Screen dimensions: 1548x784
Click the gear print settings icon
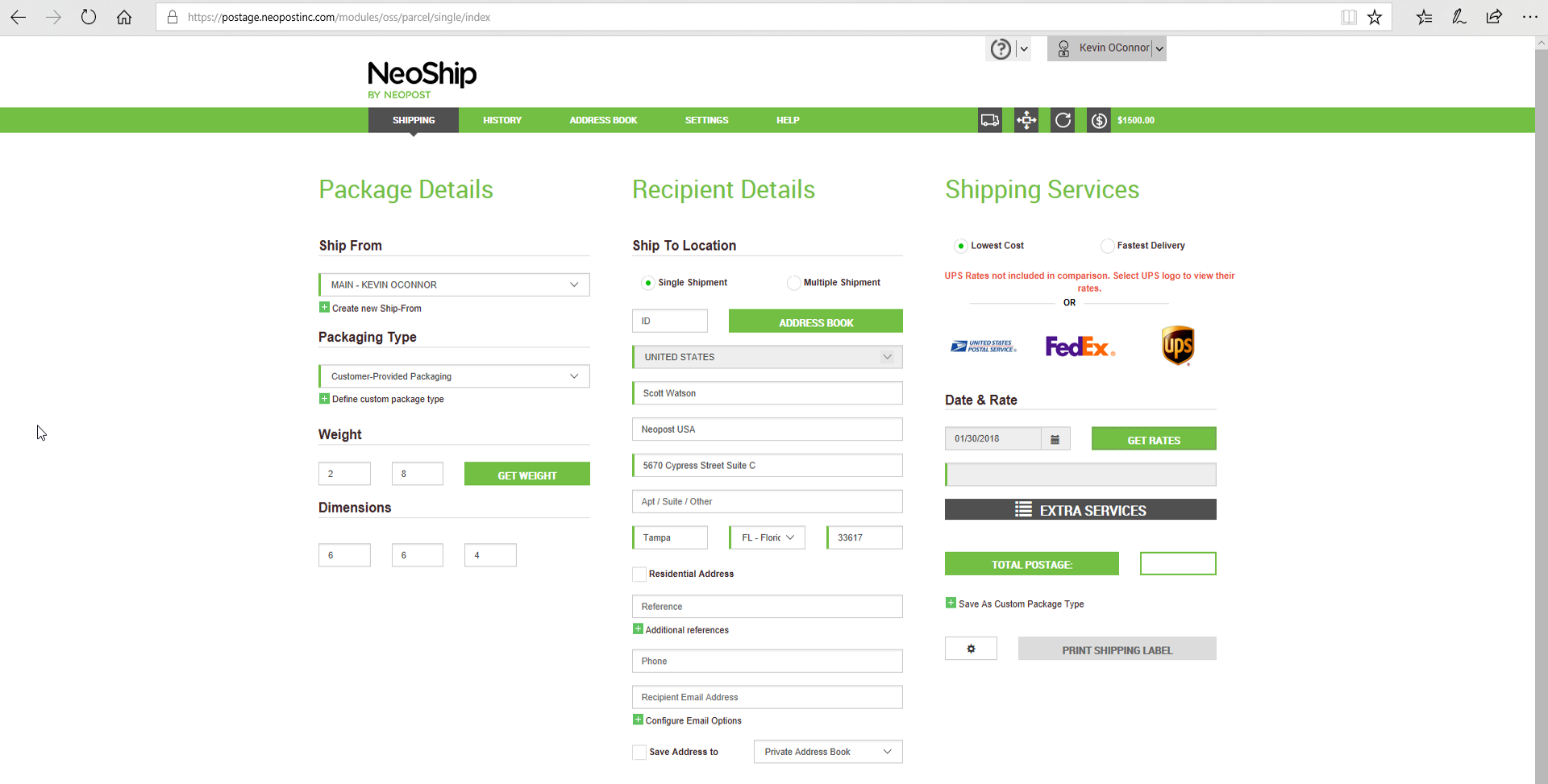click(971, 649)
